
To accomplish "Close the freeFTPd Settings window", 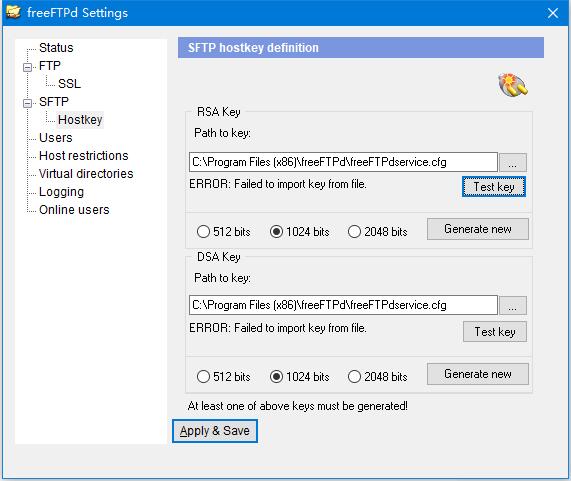I will click(553, 13).
